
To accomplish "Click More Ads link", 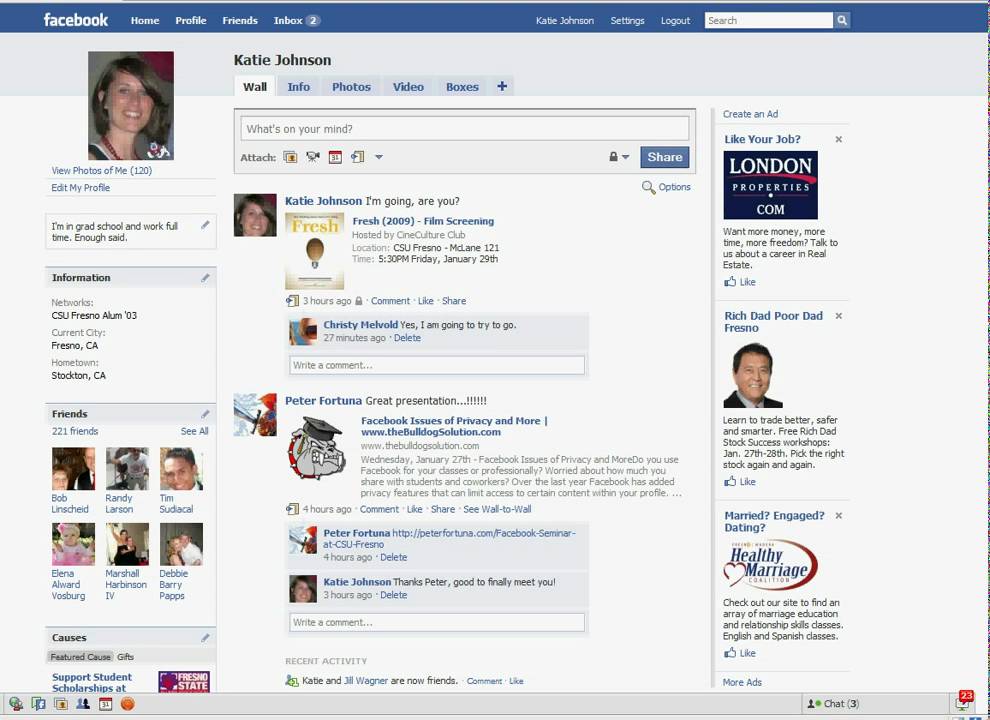I will coord(742,682).
